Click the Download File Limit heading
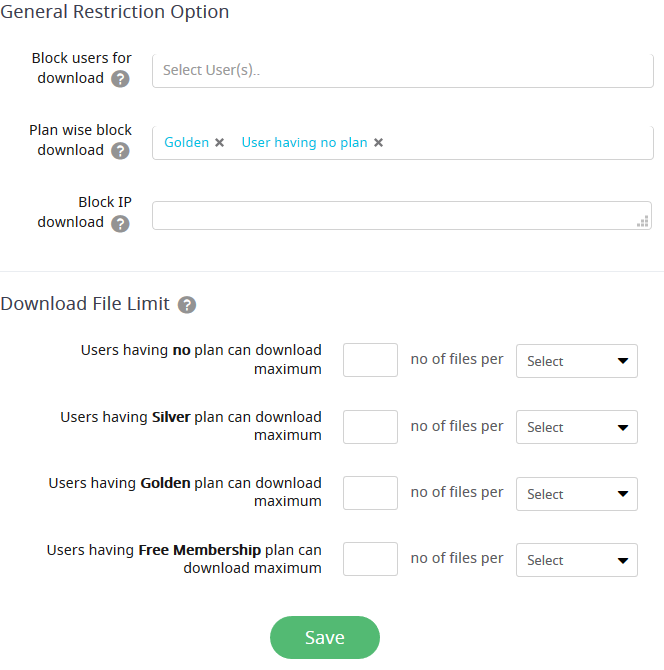The width and height of the screenshot is (664, 670). (x=85, y=304)
